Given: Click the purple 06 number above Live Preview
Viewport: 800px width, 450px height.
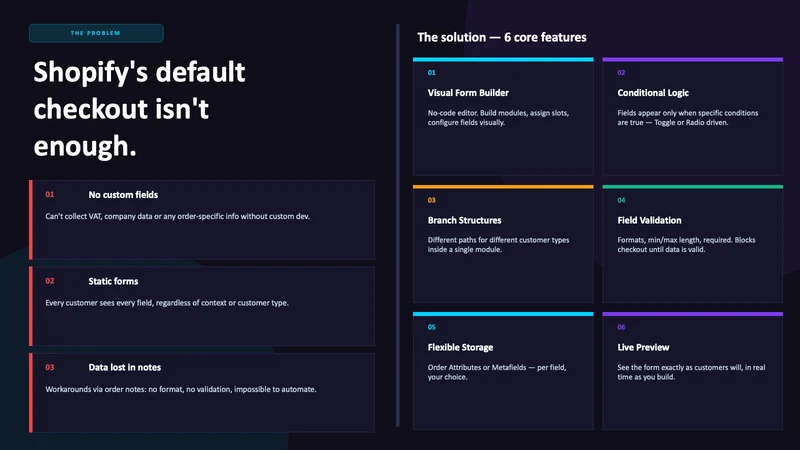Looking at the screenshot, I should point(621,327).
